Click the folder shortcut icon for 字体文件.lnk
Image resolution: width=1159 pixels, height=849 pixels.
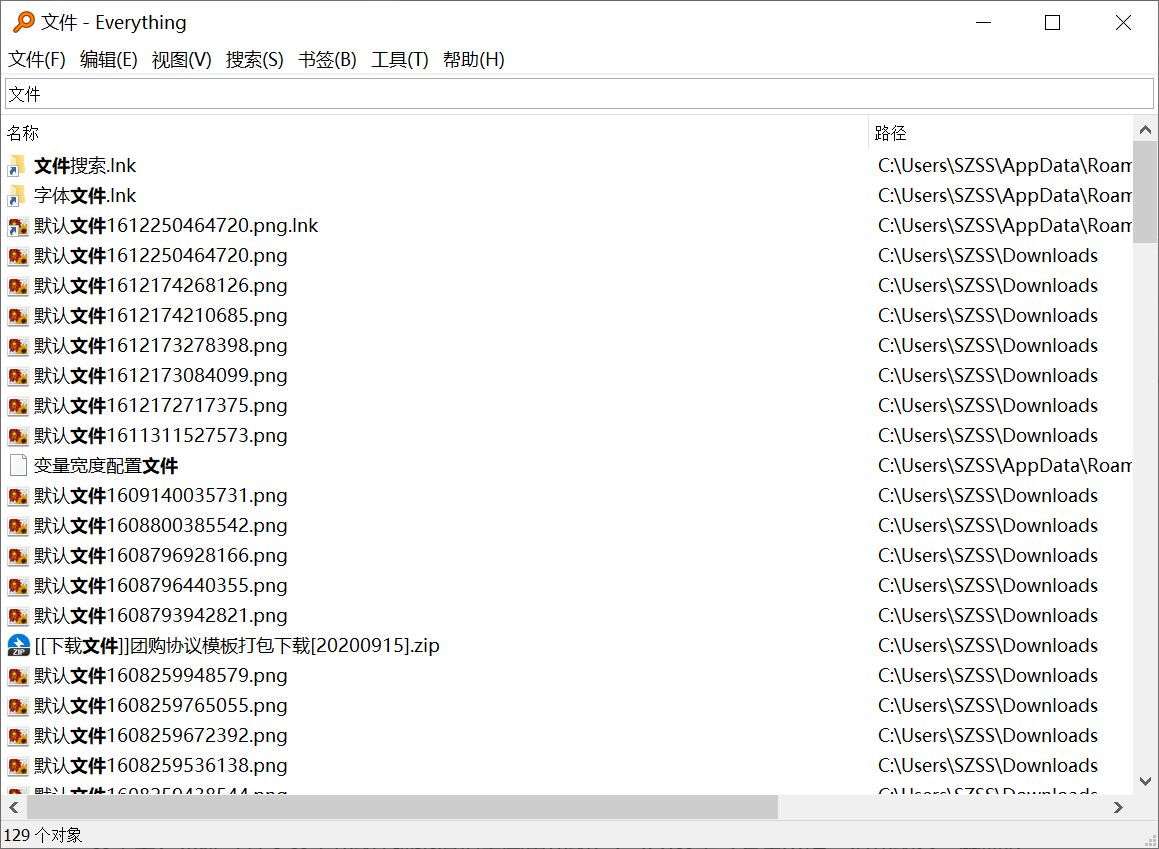click(17, 196)
